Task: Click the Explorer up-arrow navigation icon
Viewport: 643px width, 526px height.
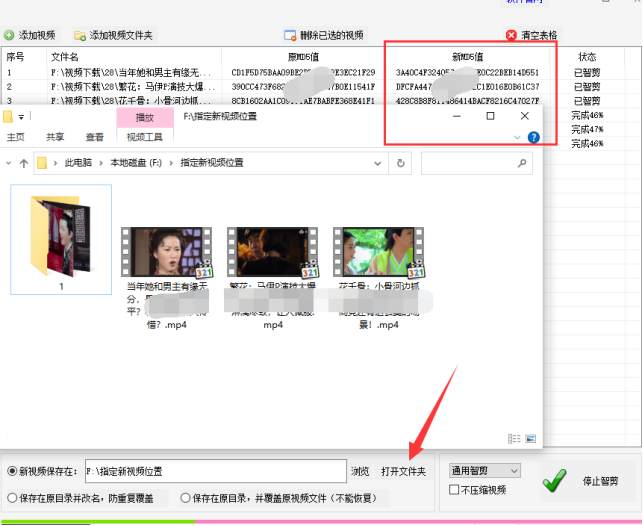Action: click(24, 164)
